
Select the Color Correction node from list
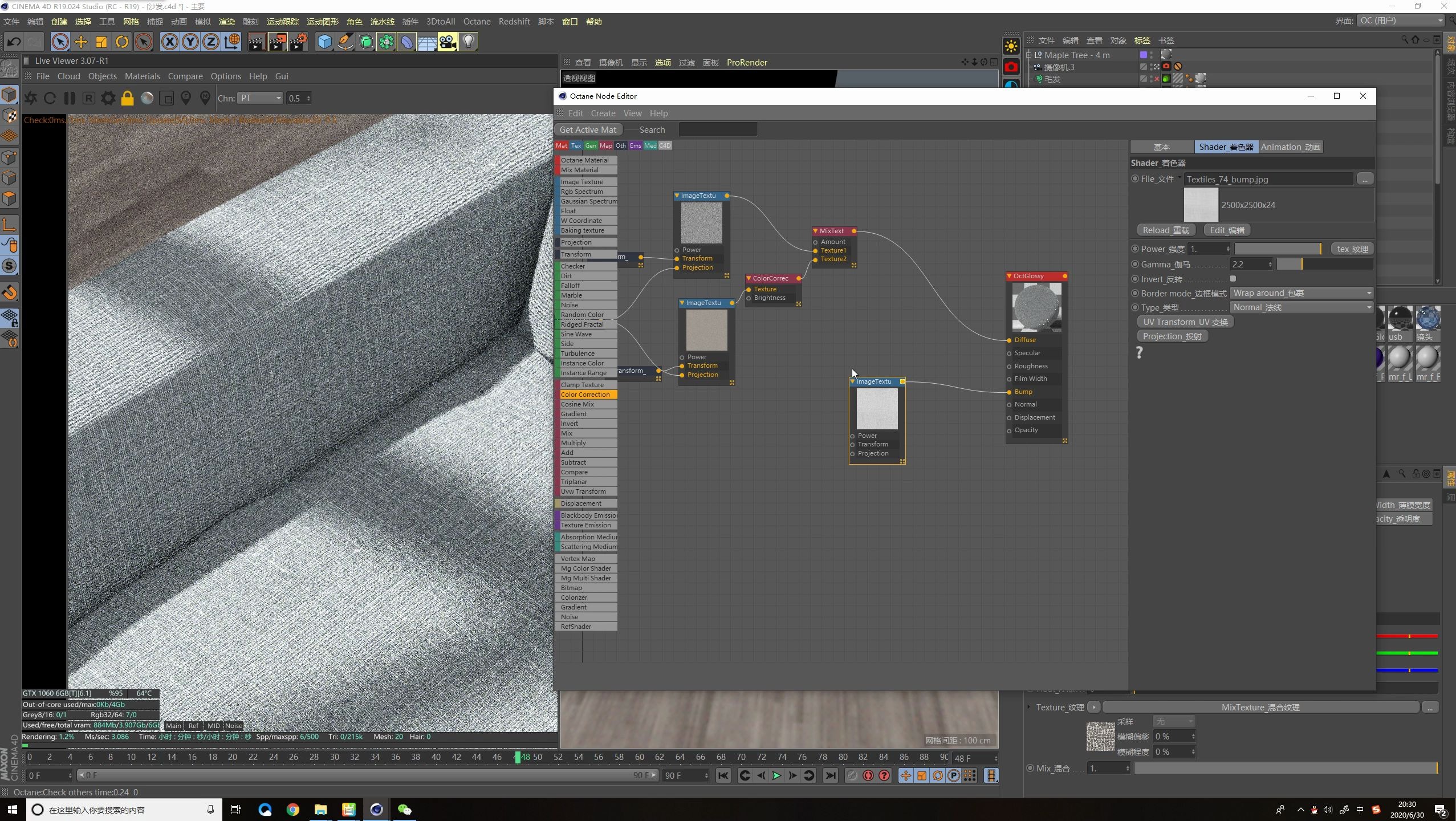[x=586, y=394]
